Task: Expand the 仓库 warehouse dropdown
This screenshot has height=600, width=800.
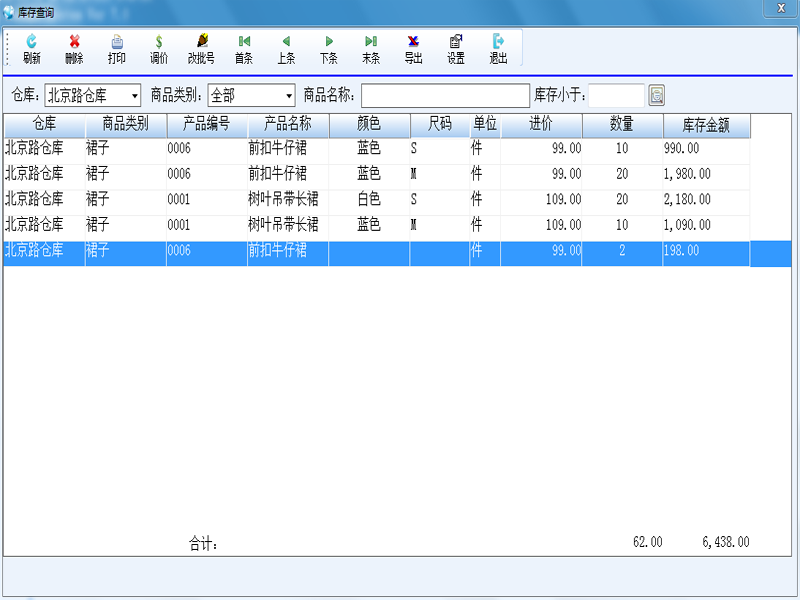Action: pyautogui.click(x=135, y=96)
